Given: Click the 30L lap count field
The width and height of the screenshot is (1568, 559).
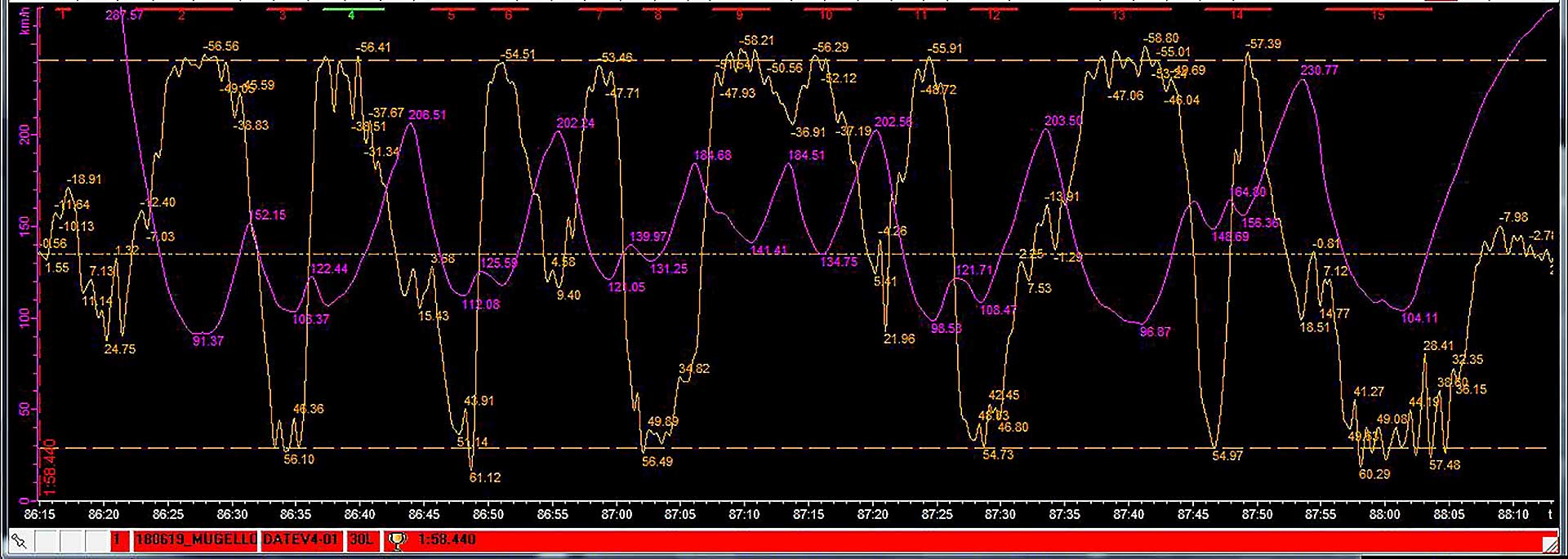Looking at the screenshot, I should click(x=361, y=540).
